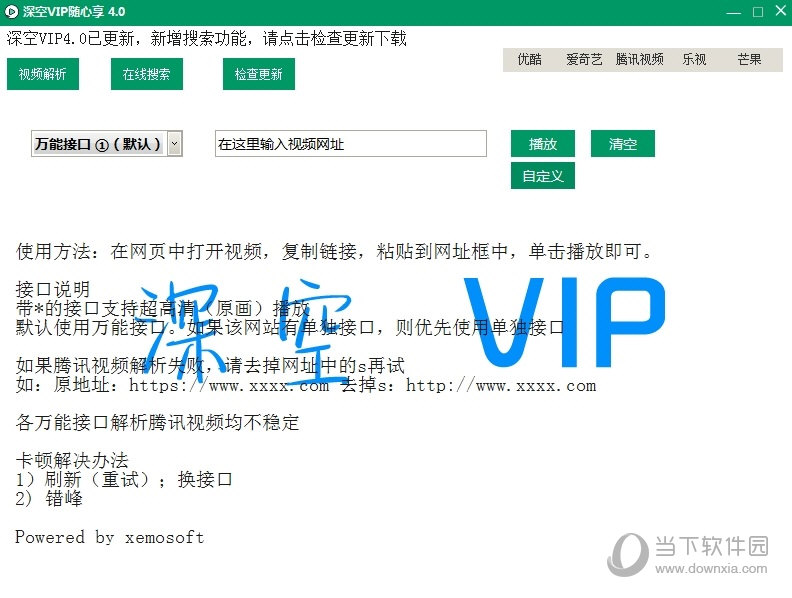Maximize the application window

pos(758,12)
